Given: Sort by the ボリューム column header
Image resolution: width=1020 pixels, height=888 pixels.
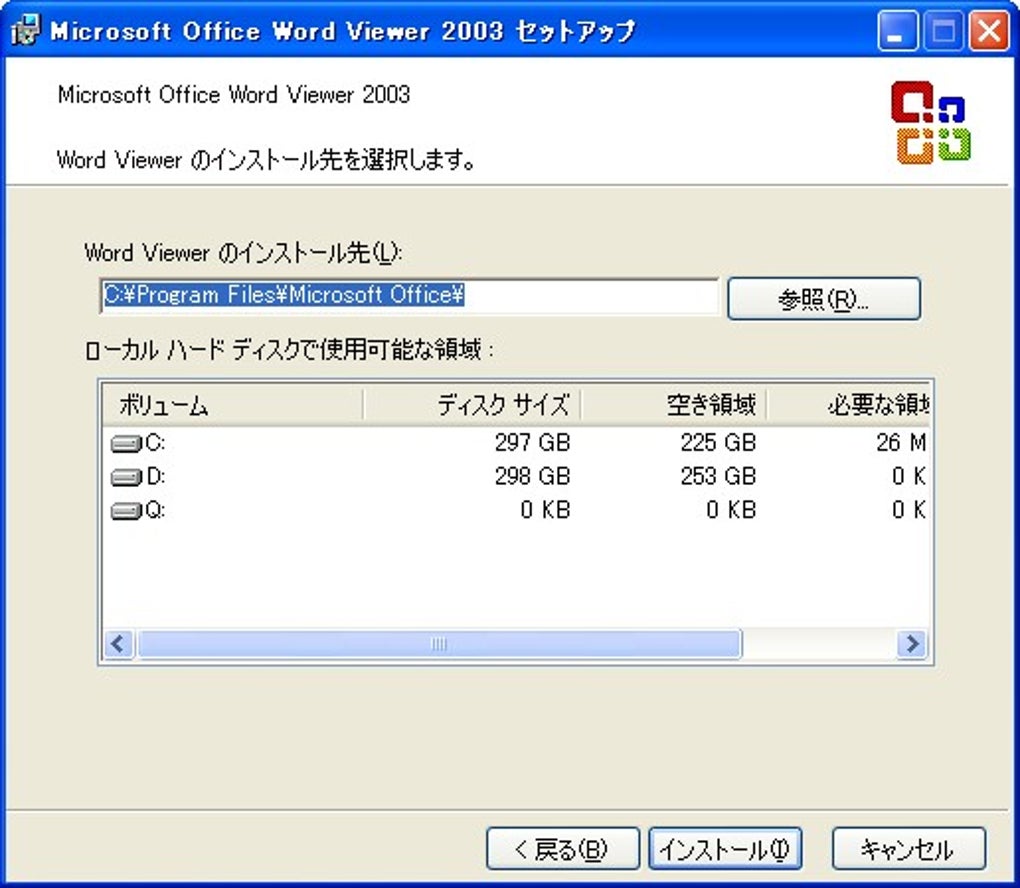Looking at the screenshot, I should click(233, 405).
